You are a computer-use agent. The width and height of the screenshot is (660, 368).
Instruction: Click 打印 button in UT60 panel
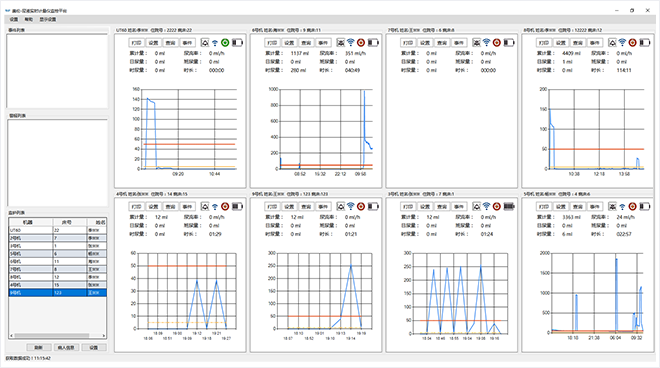pyautogui.click(x=136, y=43)
